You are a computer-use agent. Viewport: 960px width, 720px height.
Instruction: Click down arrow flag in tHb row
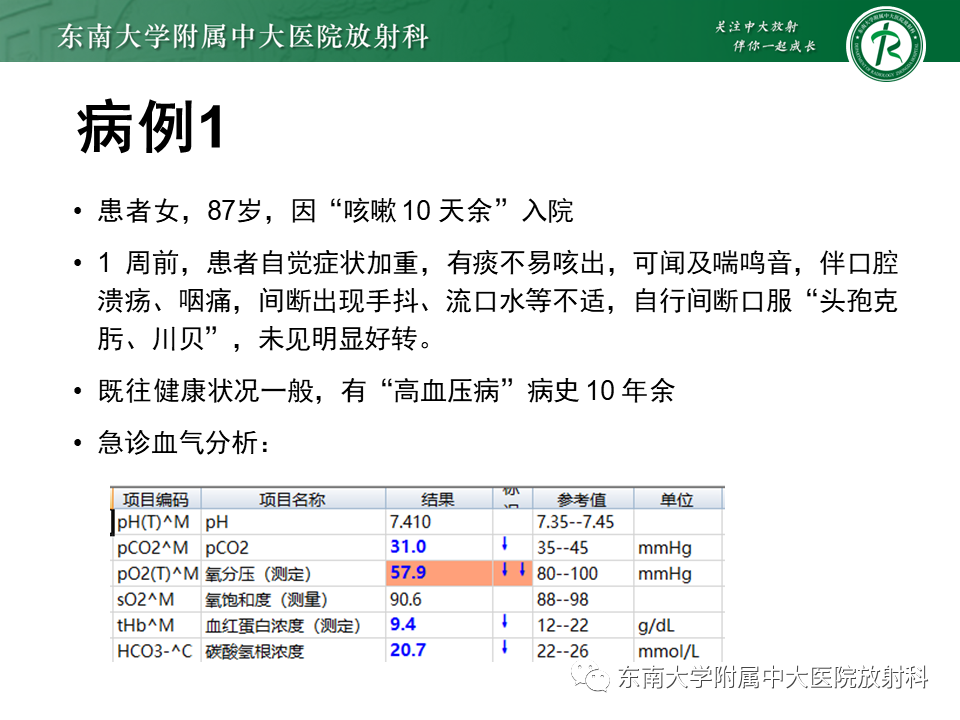tap(504, 621)
